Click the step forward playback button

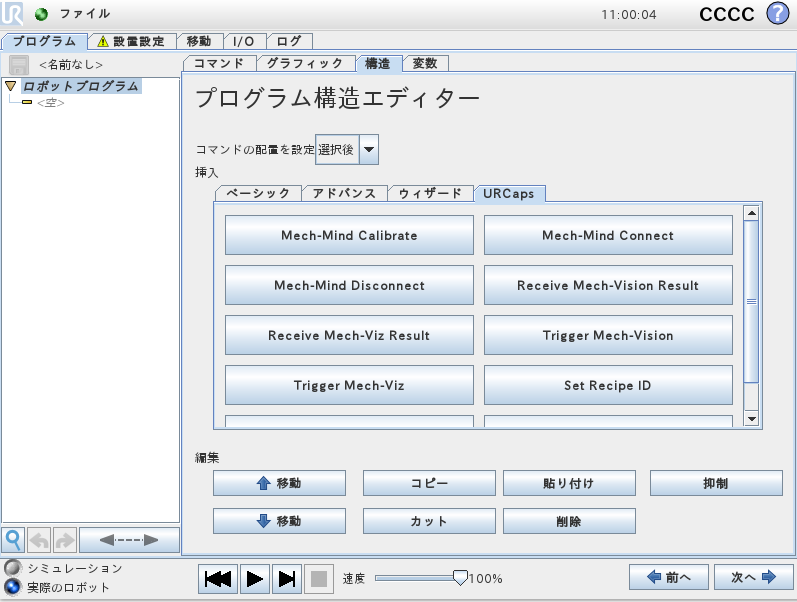pos(287,579)
